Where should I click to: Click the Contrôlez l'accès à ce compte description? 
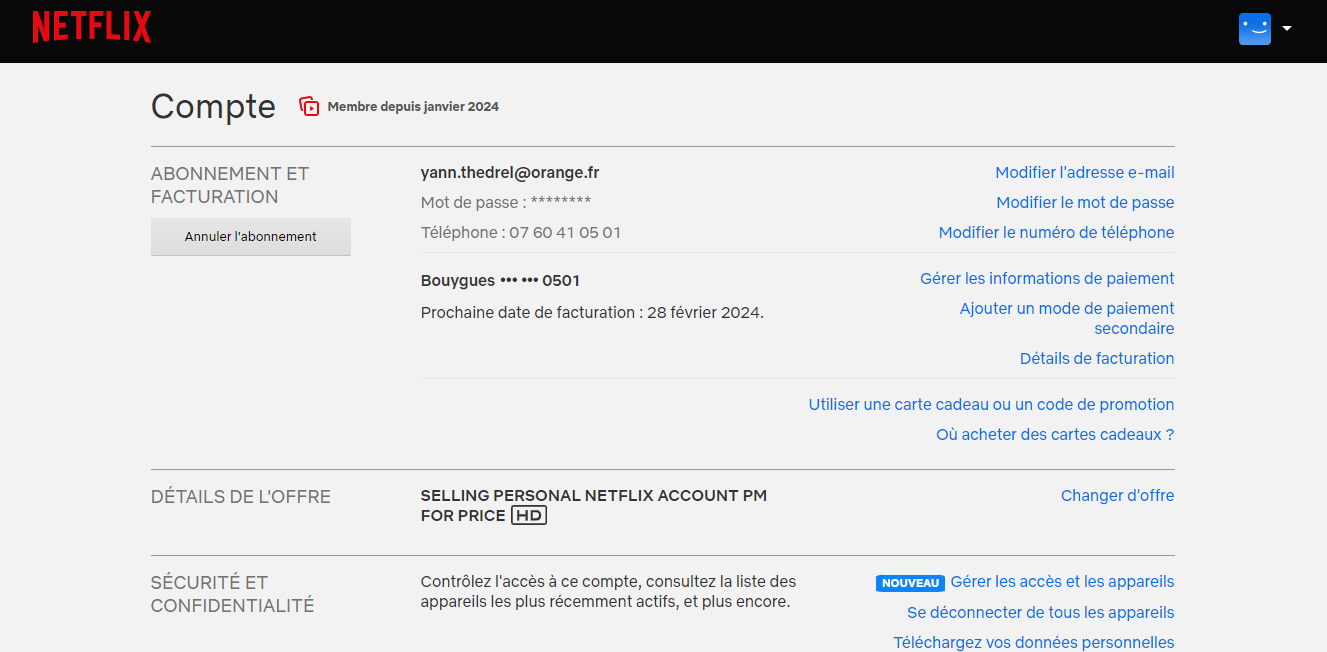click(x=609, y=592)
